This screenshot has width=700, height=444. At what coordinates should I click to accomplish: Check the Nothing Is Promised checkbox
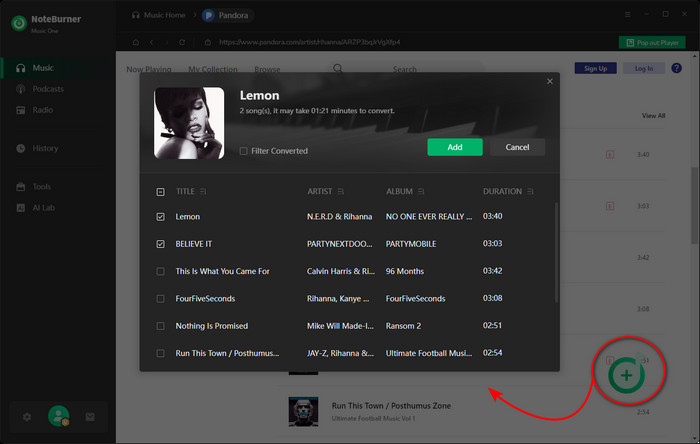(160, 326)
